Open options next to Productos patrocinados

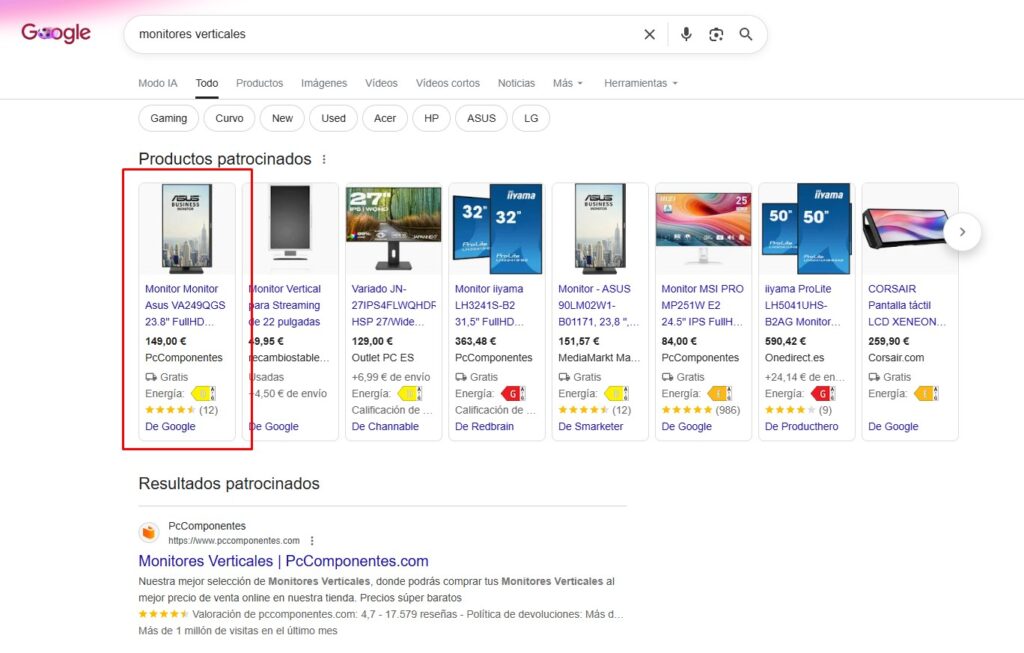coord(324,159)
